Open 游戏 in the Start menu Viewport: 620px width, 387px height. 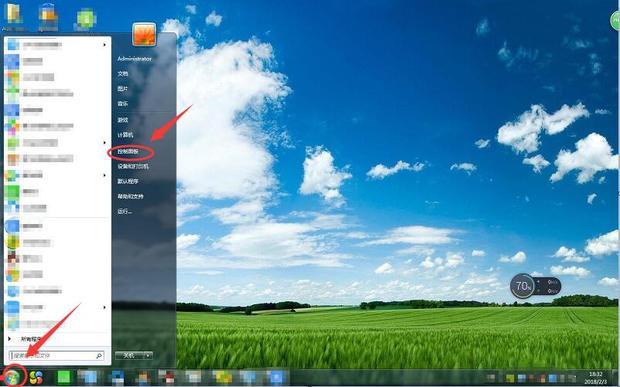[123, 120]
